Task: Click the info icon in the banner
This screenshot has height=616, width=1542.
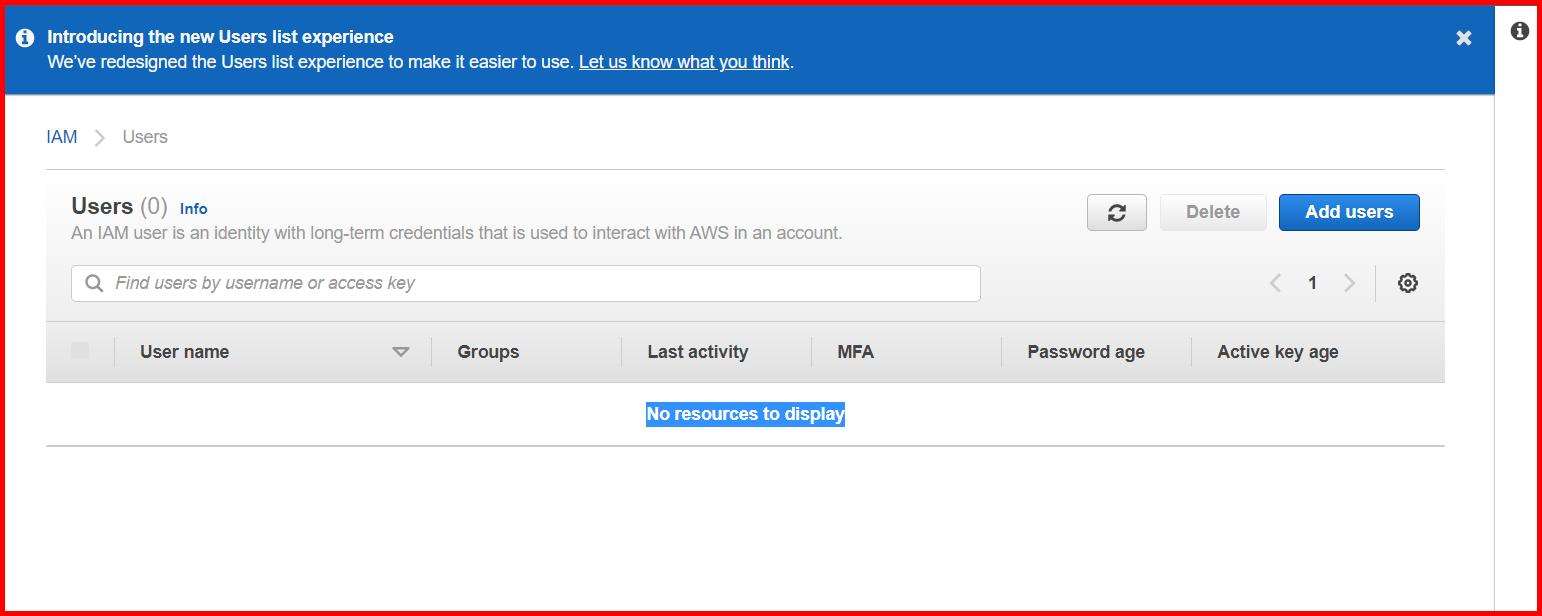Action: tap(24, 36)
